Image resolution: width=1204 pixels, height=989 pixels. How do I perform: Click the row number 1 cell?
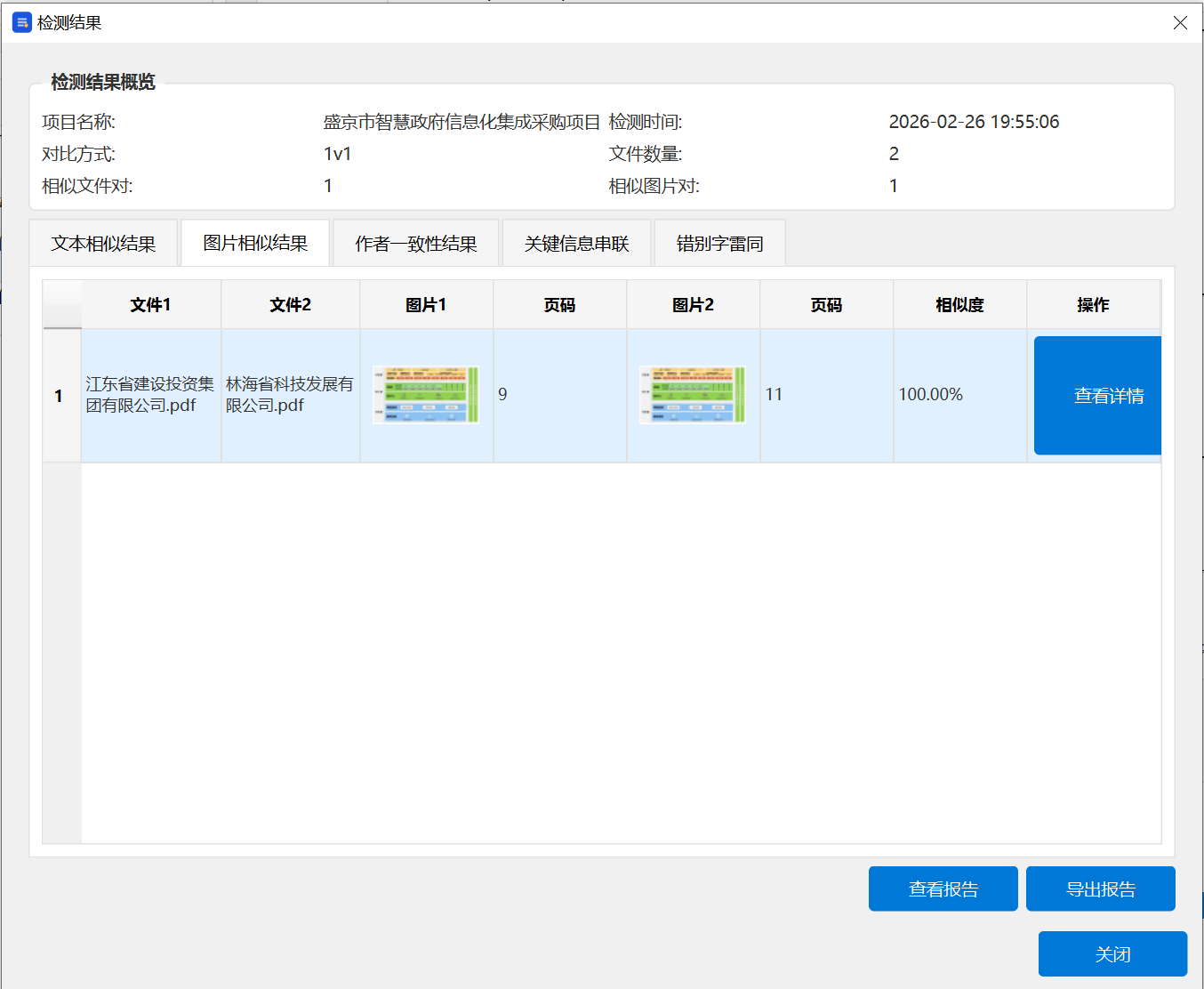click(x=60, y=395)
